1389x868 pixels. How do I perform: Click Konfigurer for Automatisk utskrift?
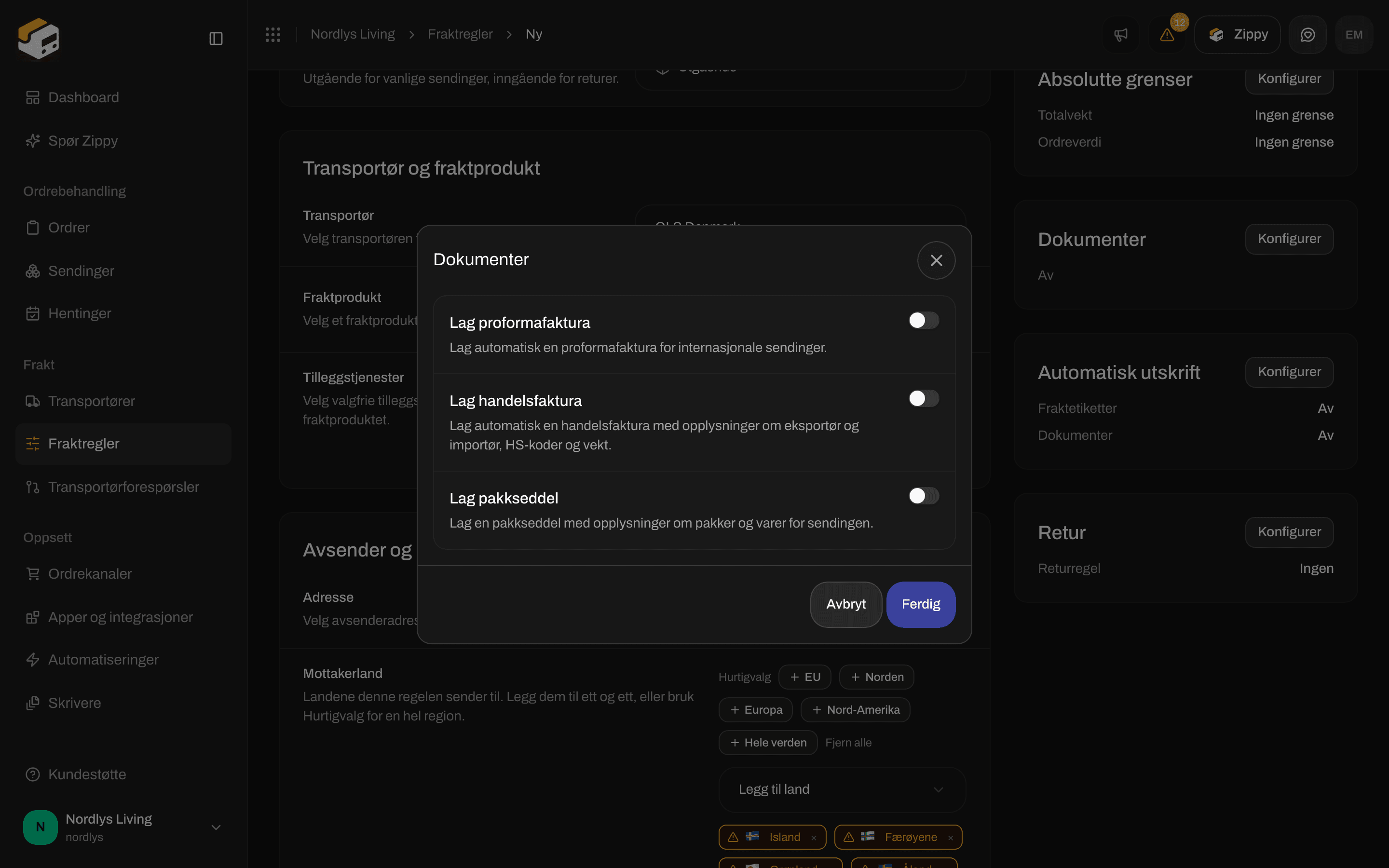tap(1289, 372)
